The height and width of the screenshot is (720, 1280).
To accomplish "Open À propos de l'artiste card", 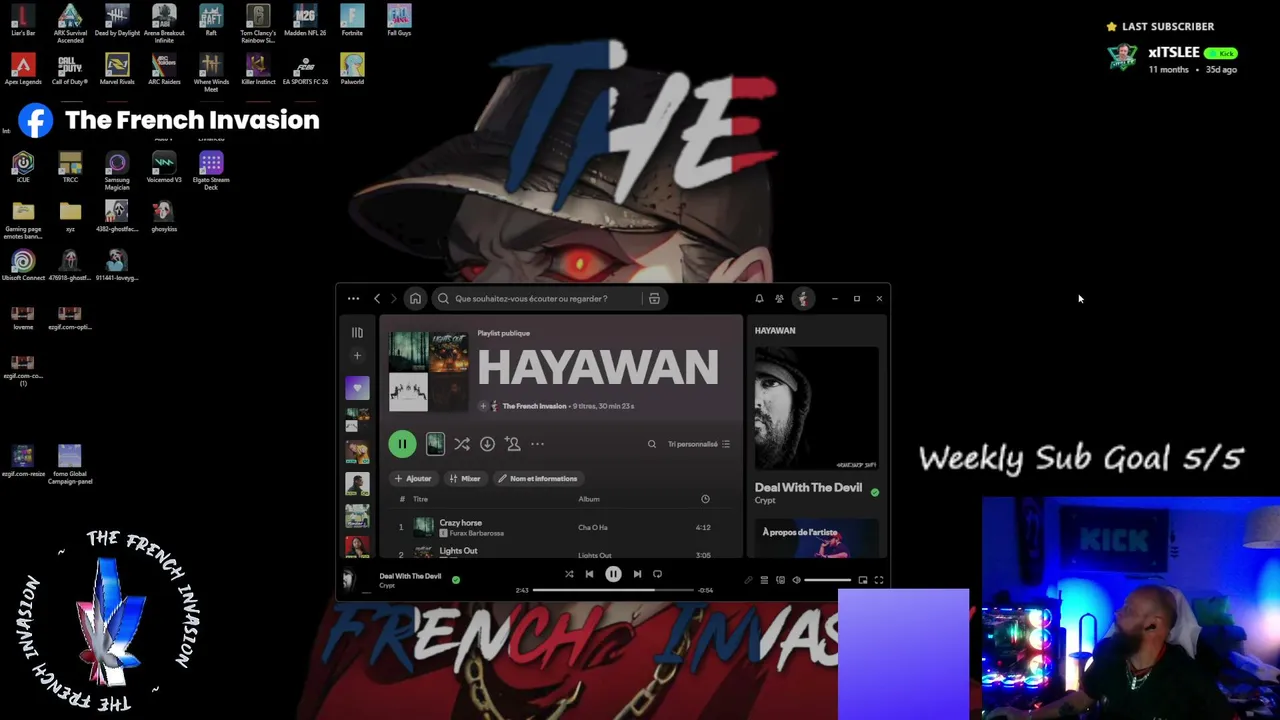I will 817,538.
